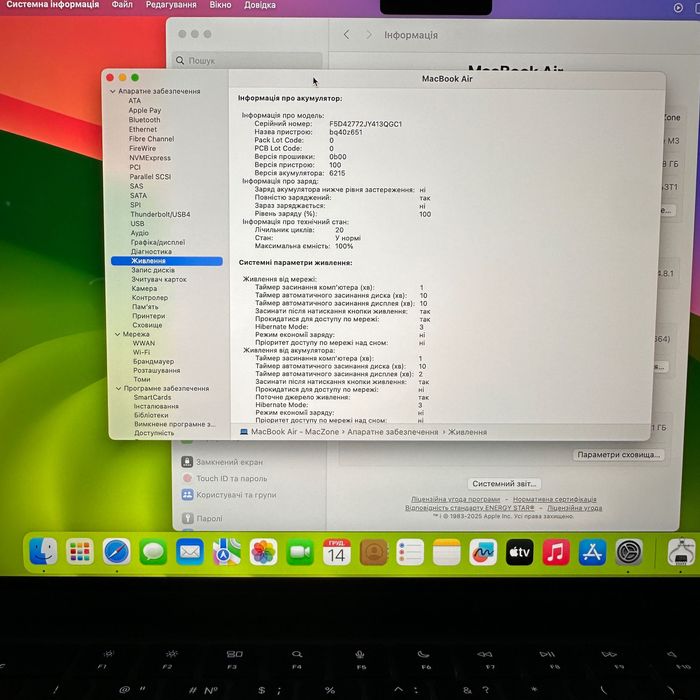This screenshot has width=700, height=700.
Task: Open Freeform app in dock
Action: point(483,552)
